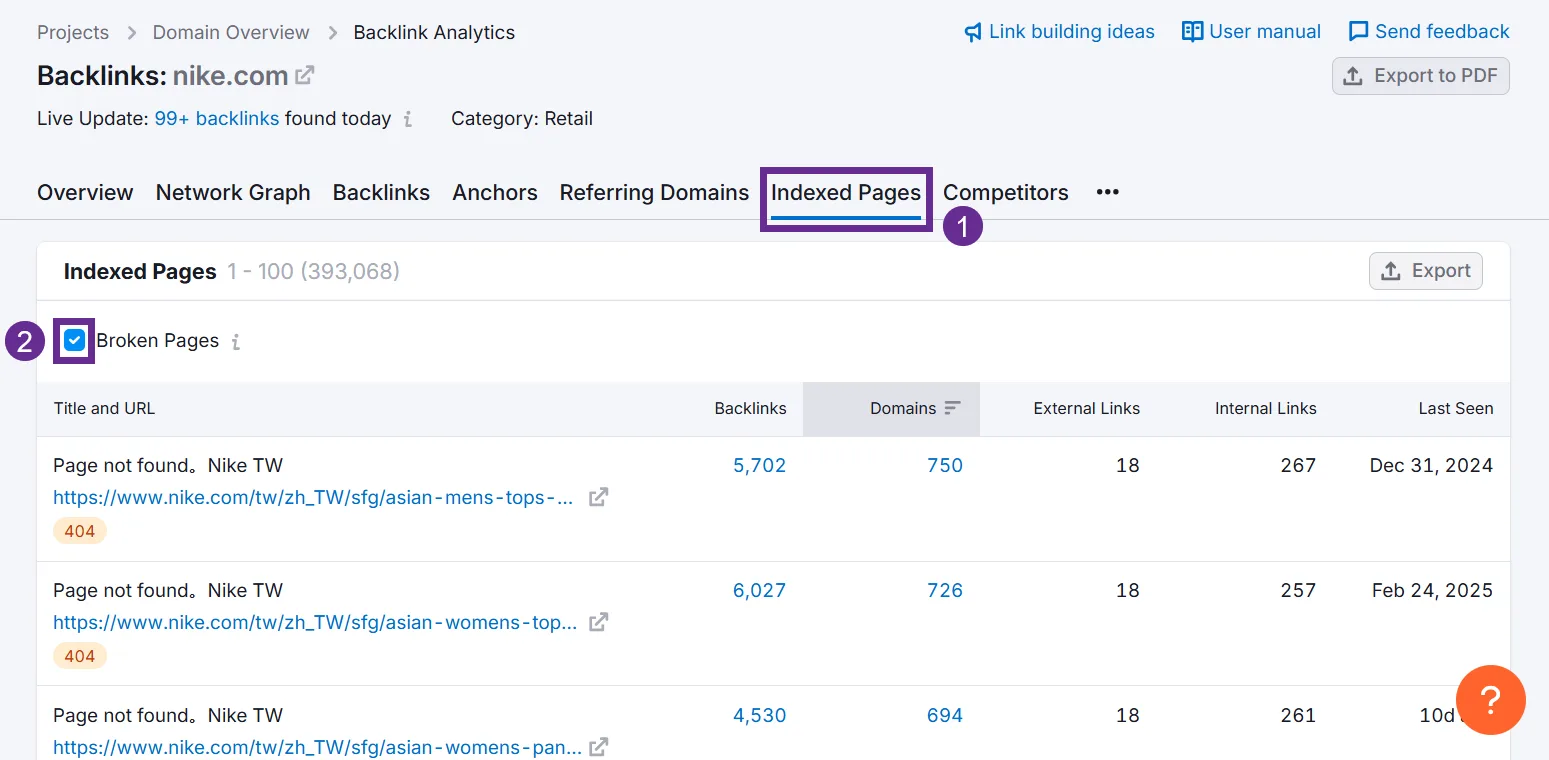Open external link icon for asian-womens-top URL
Screen dimensions: 1549x760
(x=598, y=622)
